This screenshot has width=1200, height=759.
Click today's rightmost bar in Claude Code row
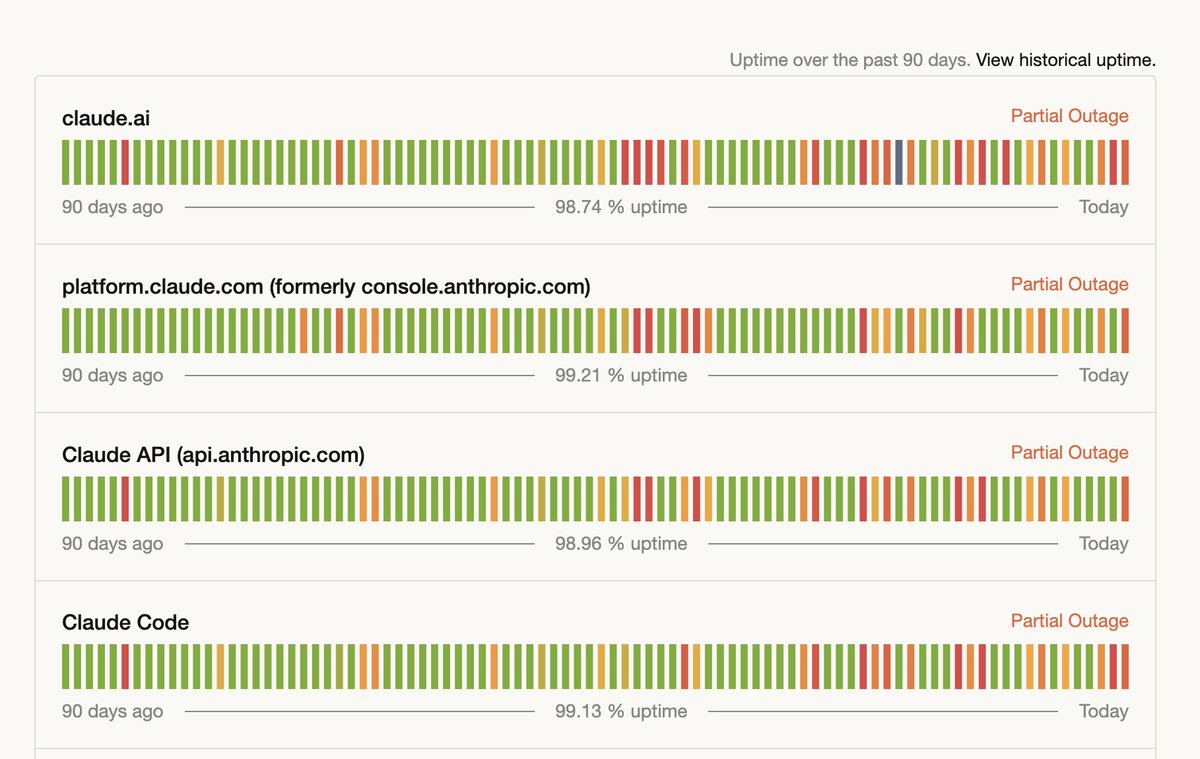pos(1125,666)
